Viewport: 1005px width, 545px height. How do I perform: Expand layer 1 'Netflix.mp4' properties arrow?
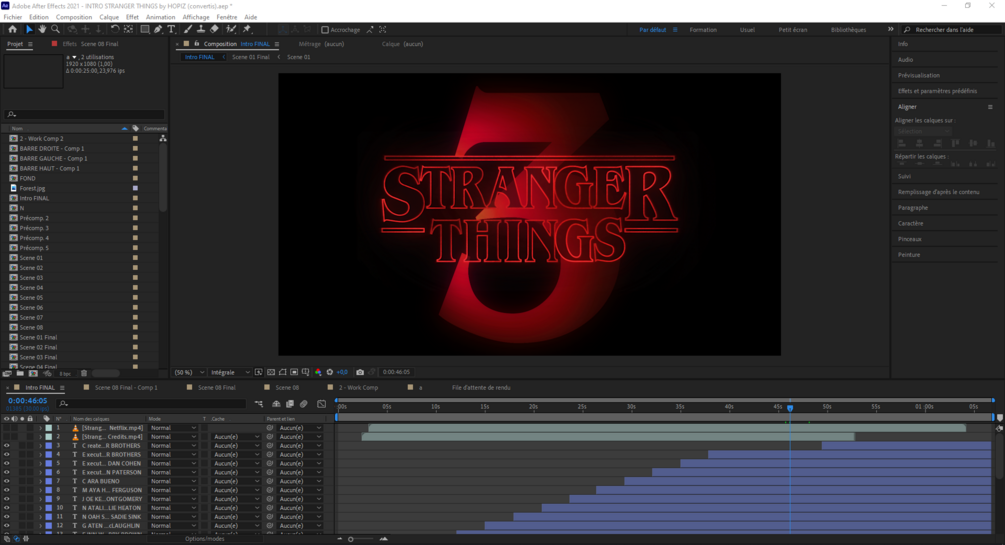[x=40, y=428]
